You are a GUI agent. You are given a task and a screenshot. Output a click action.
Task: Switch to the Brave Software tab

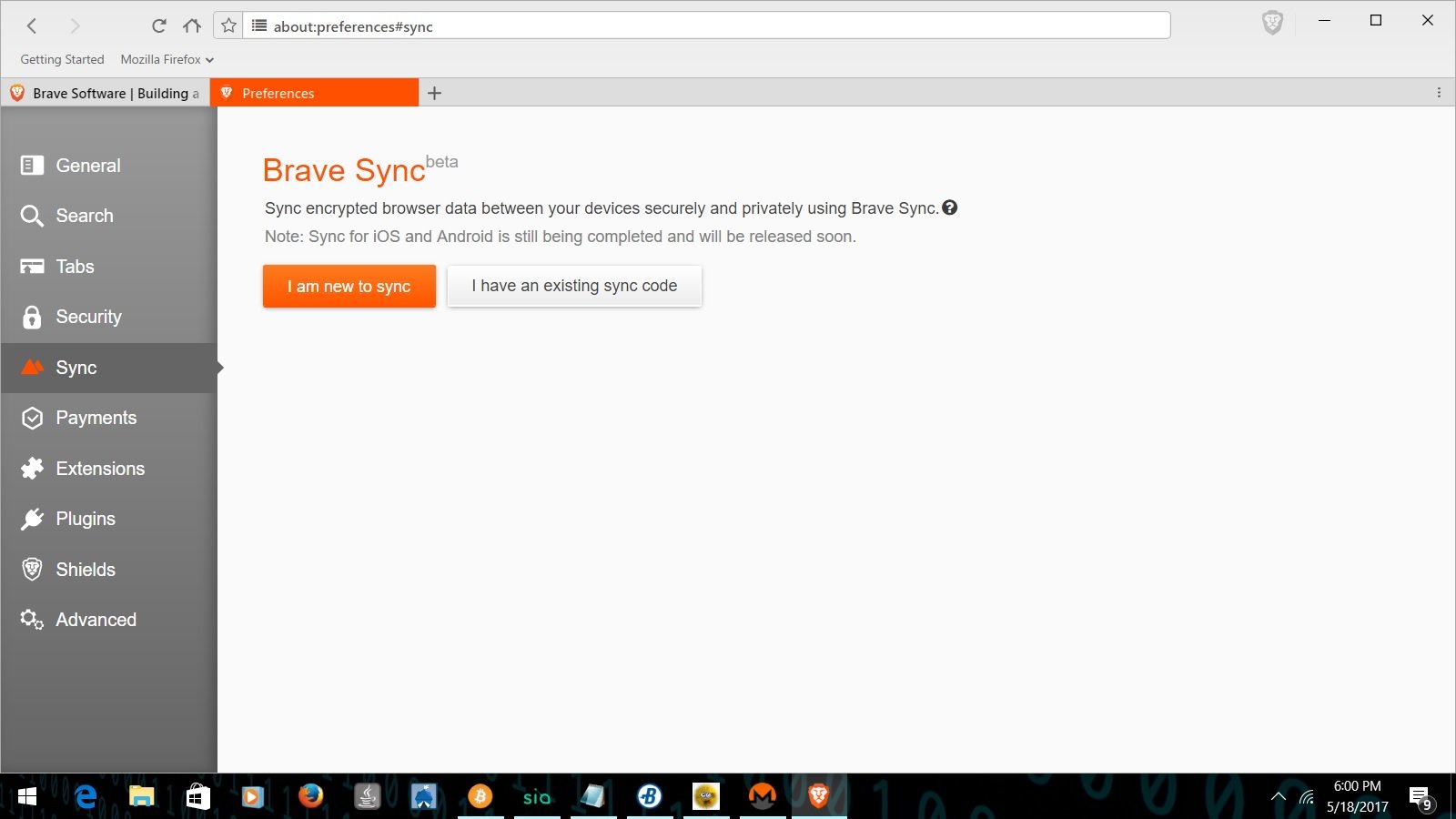pos(106,93)
